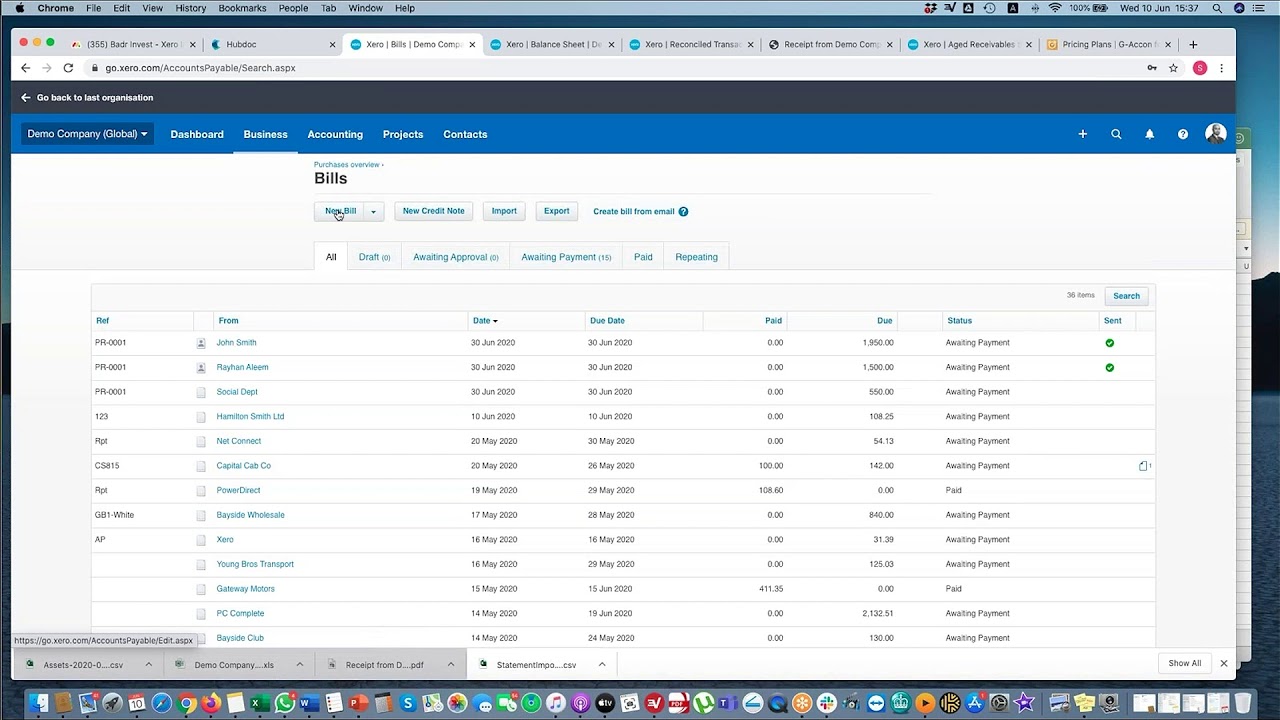Click the Import button
The image size is (1280, 720).
(504, 211)
